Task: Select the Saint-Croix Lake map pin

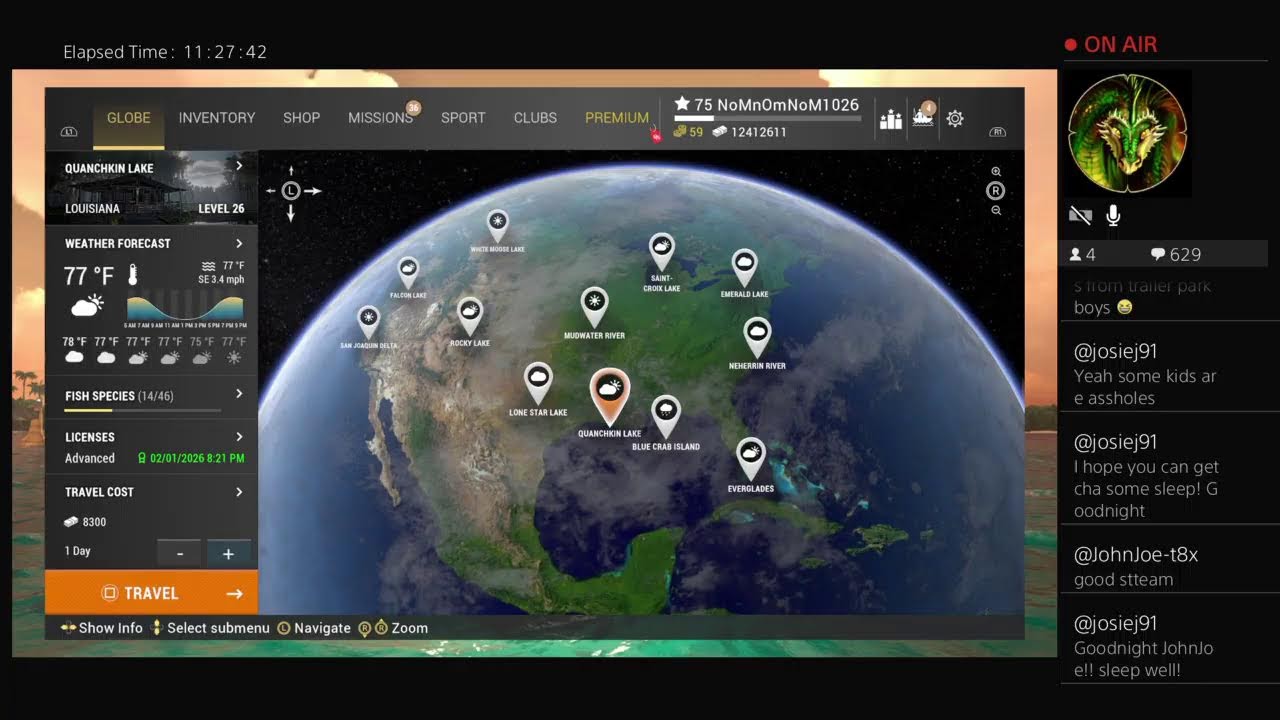Action: (661, 251)
